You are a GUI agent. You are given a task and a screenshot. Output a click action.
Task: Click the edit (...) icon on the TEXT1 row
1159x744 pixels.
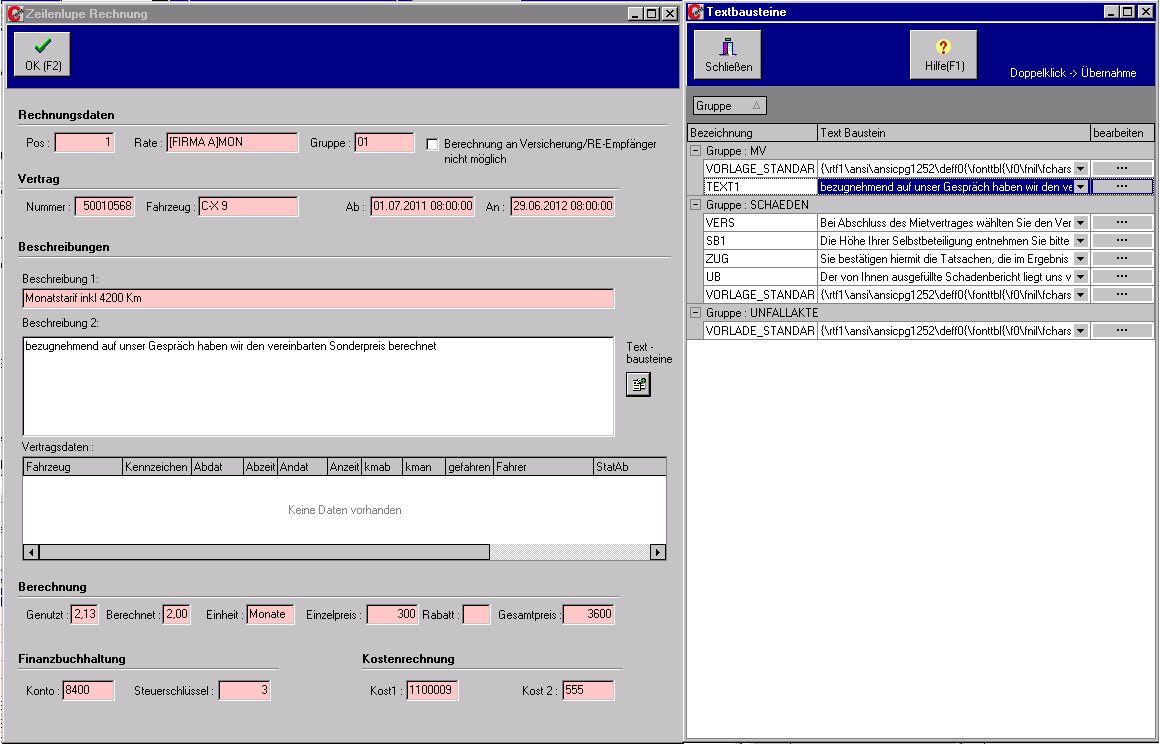(x=1122, y=187)
